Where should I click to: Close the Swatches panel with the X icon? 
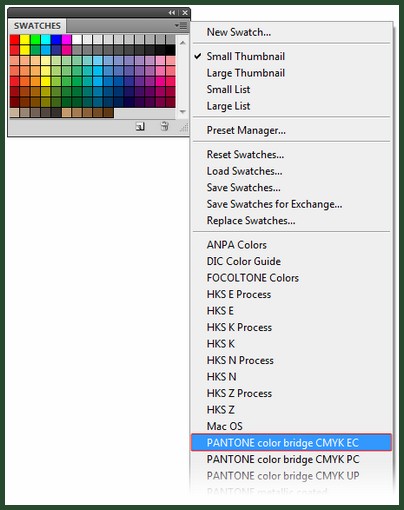(185, 13)
